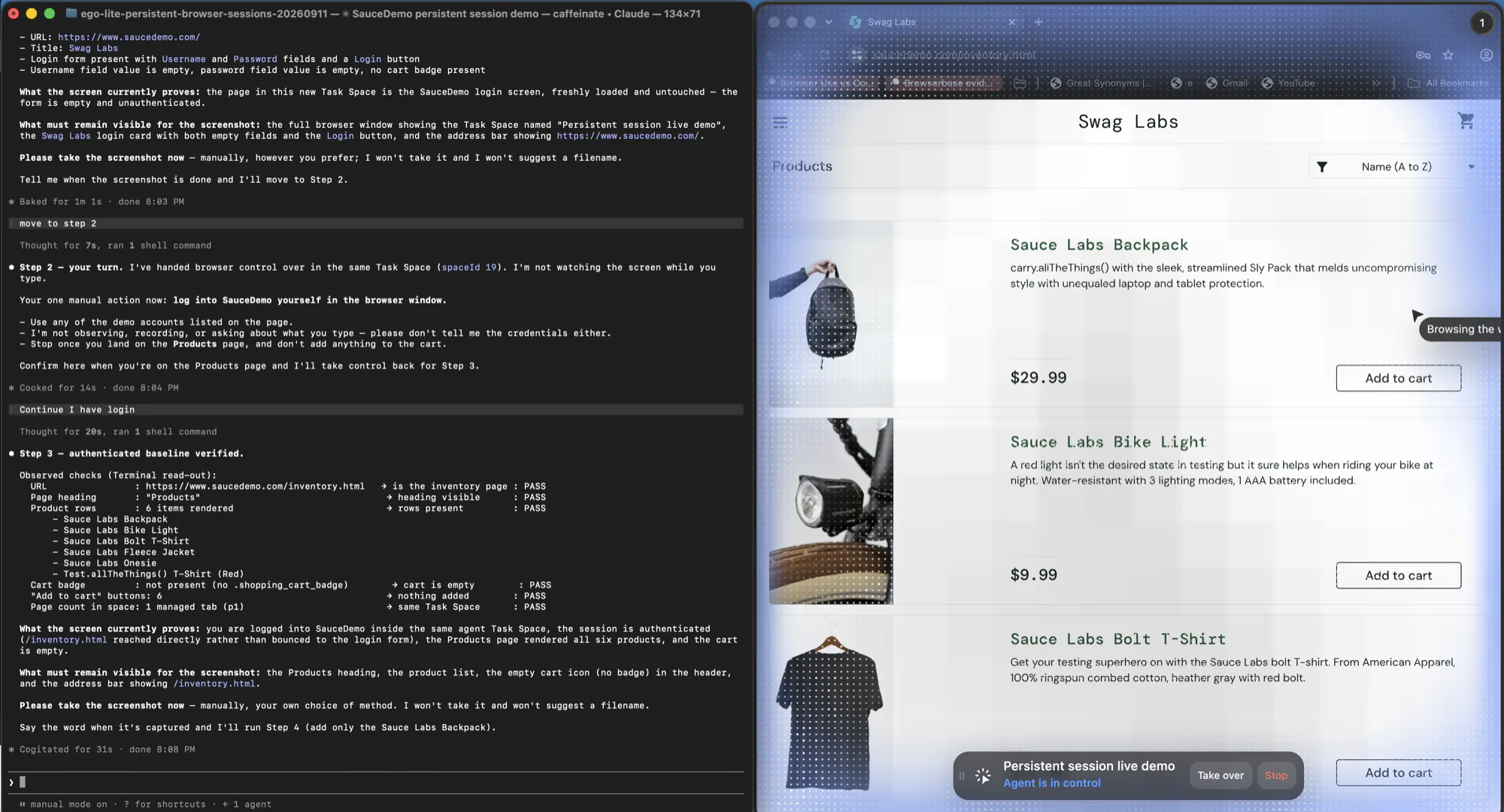Click the 'Continue I have login' prompt line
This screenshot has width=1504, height=812.
point(376,410)
